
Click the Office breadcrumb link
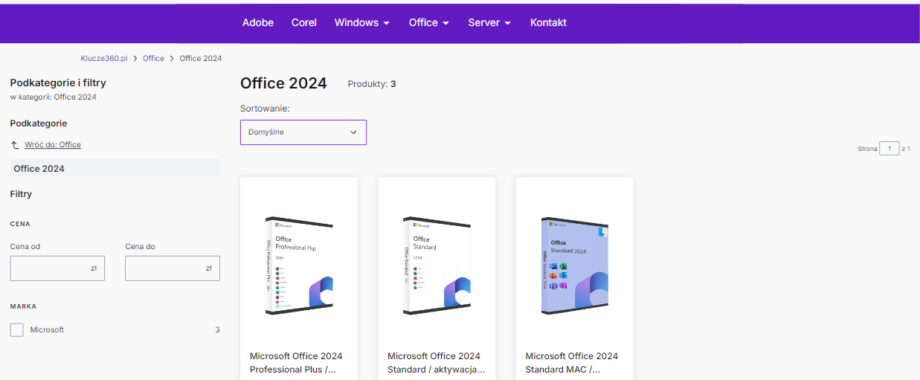(153, 59)
